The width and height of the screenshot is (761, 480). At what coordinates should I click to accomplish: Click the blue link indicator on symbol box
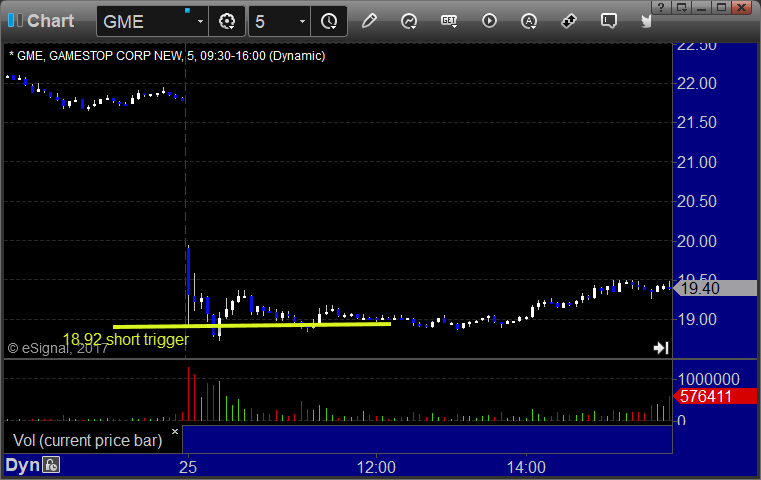pyautogui.click(x=187, y=10)
